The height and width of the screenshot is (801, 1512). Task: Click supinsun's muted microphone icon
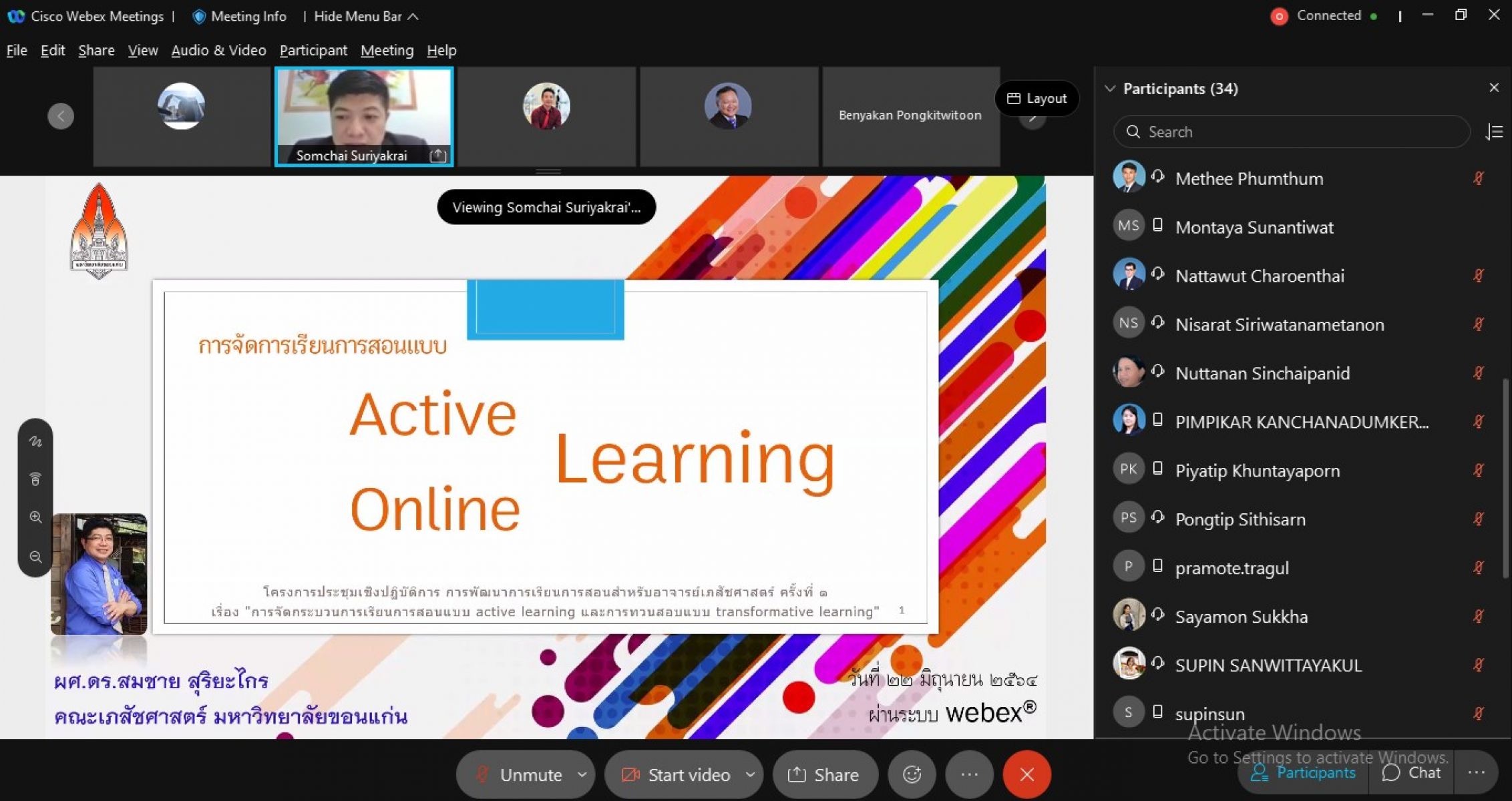tap(1478, 713)
